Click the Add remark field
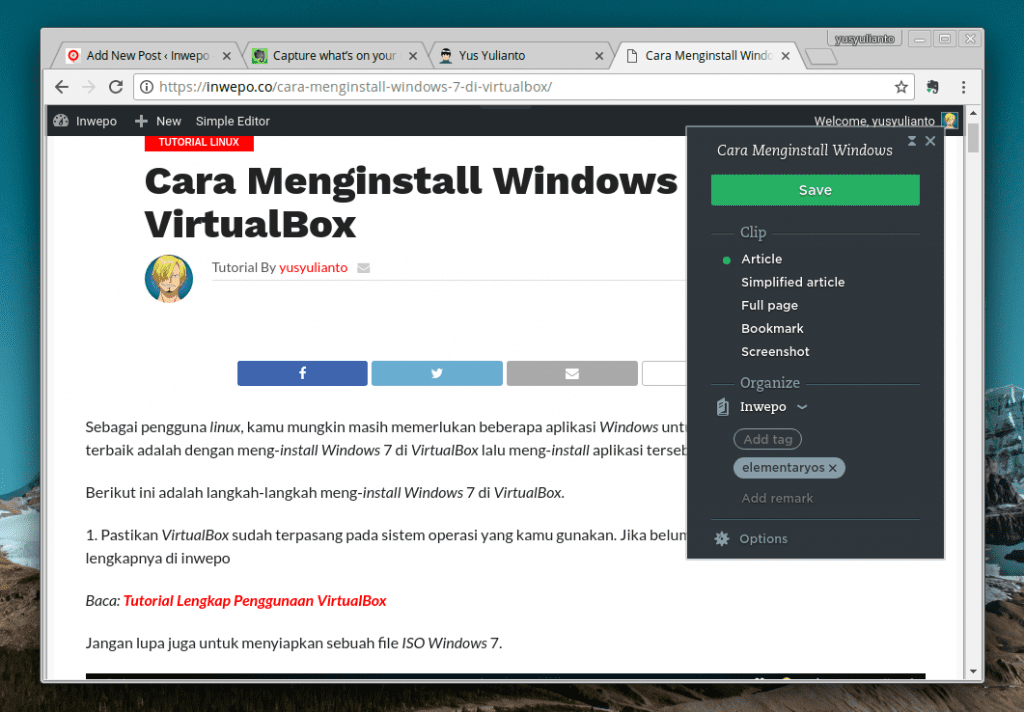 click(777, 498)
